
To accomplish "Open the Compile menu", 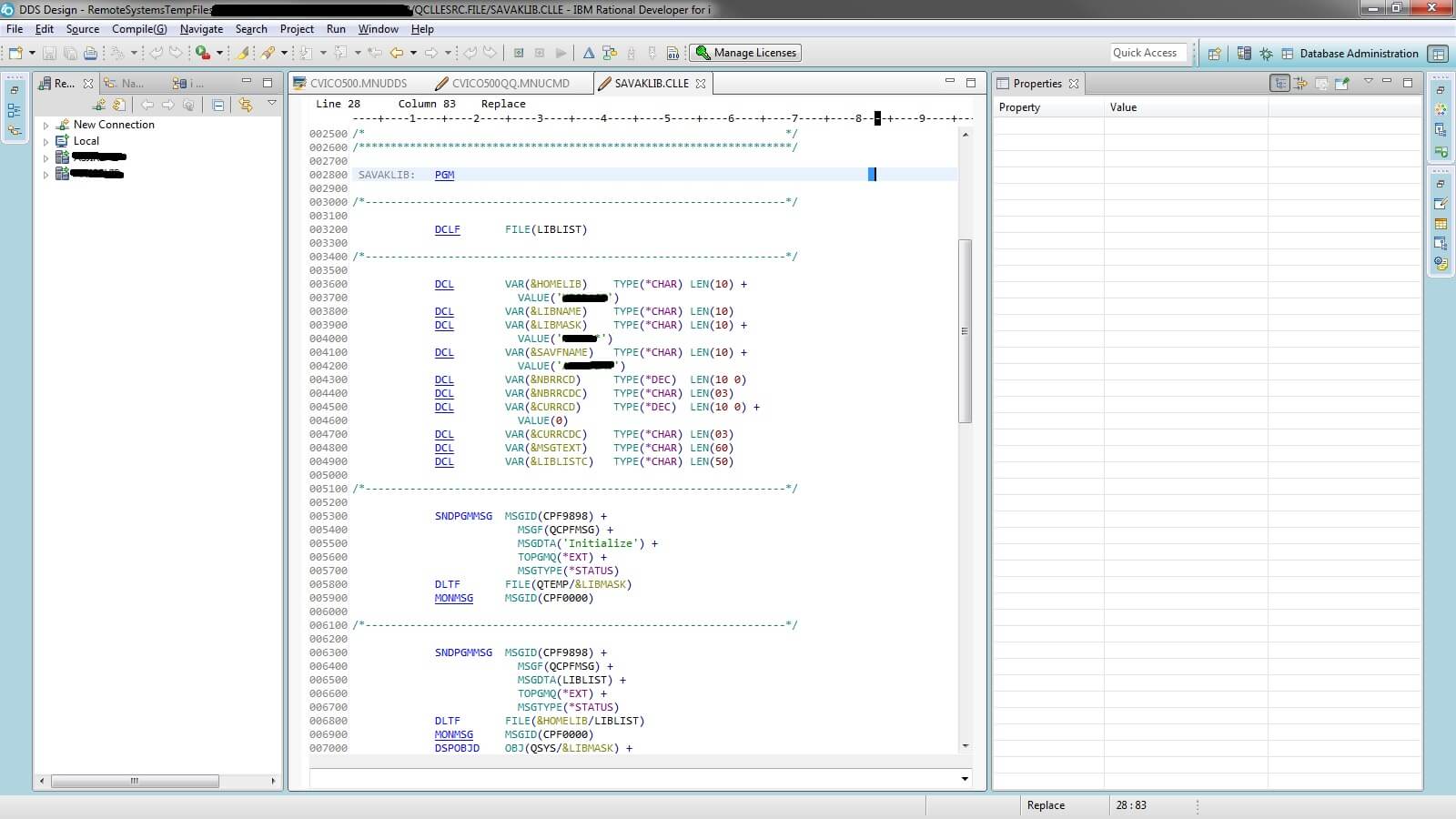I will tap(138, 29).
